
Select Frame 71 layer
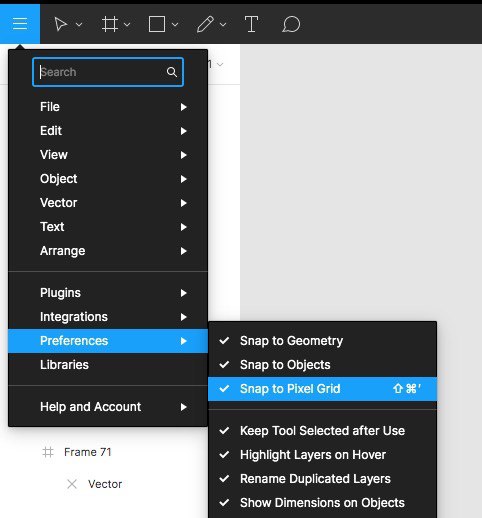(87, 452)
